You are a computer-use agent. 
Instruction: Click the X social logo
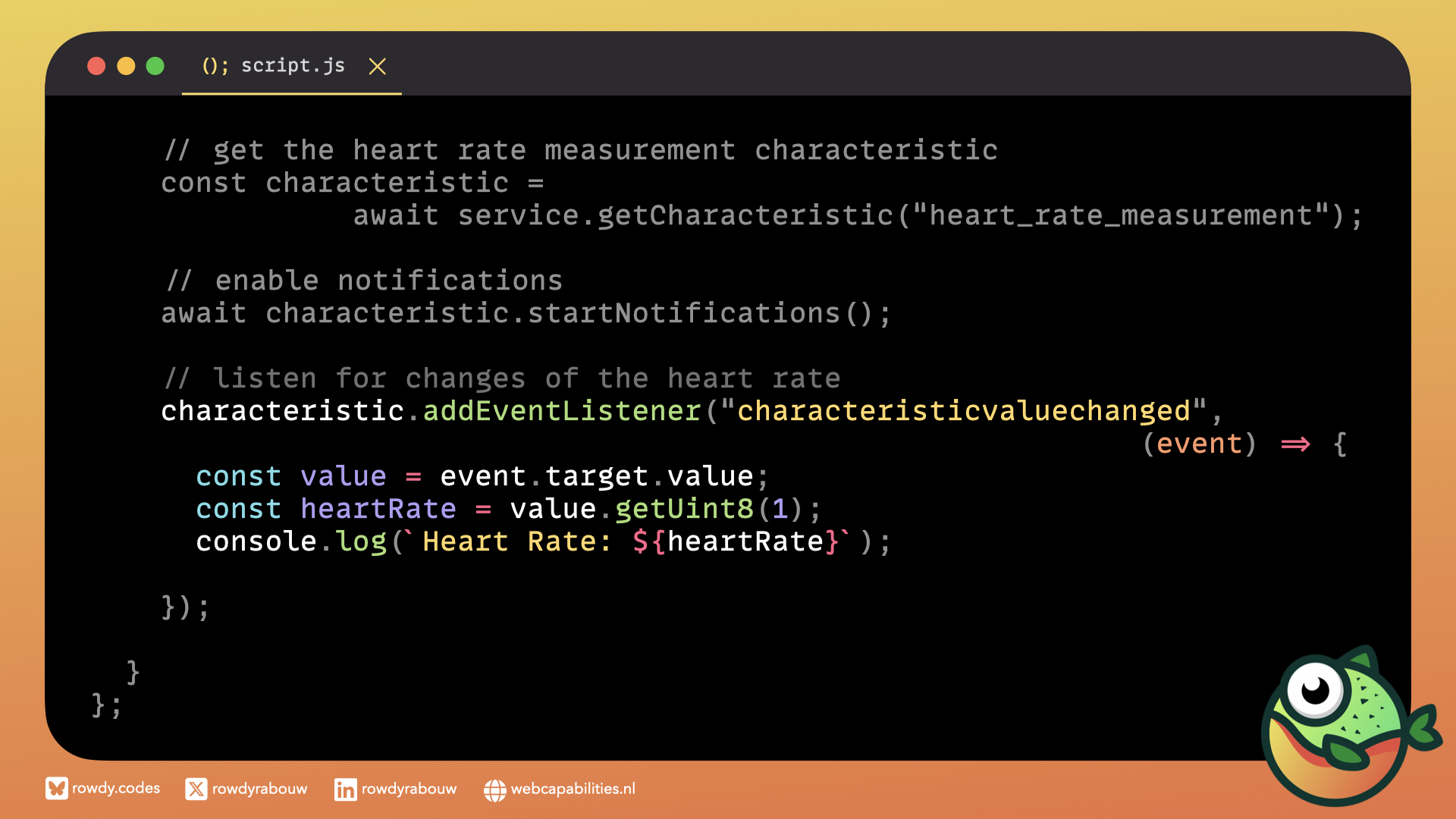click(196, 789)
